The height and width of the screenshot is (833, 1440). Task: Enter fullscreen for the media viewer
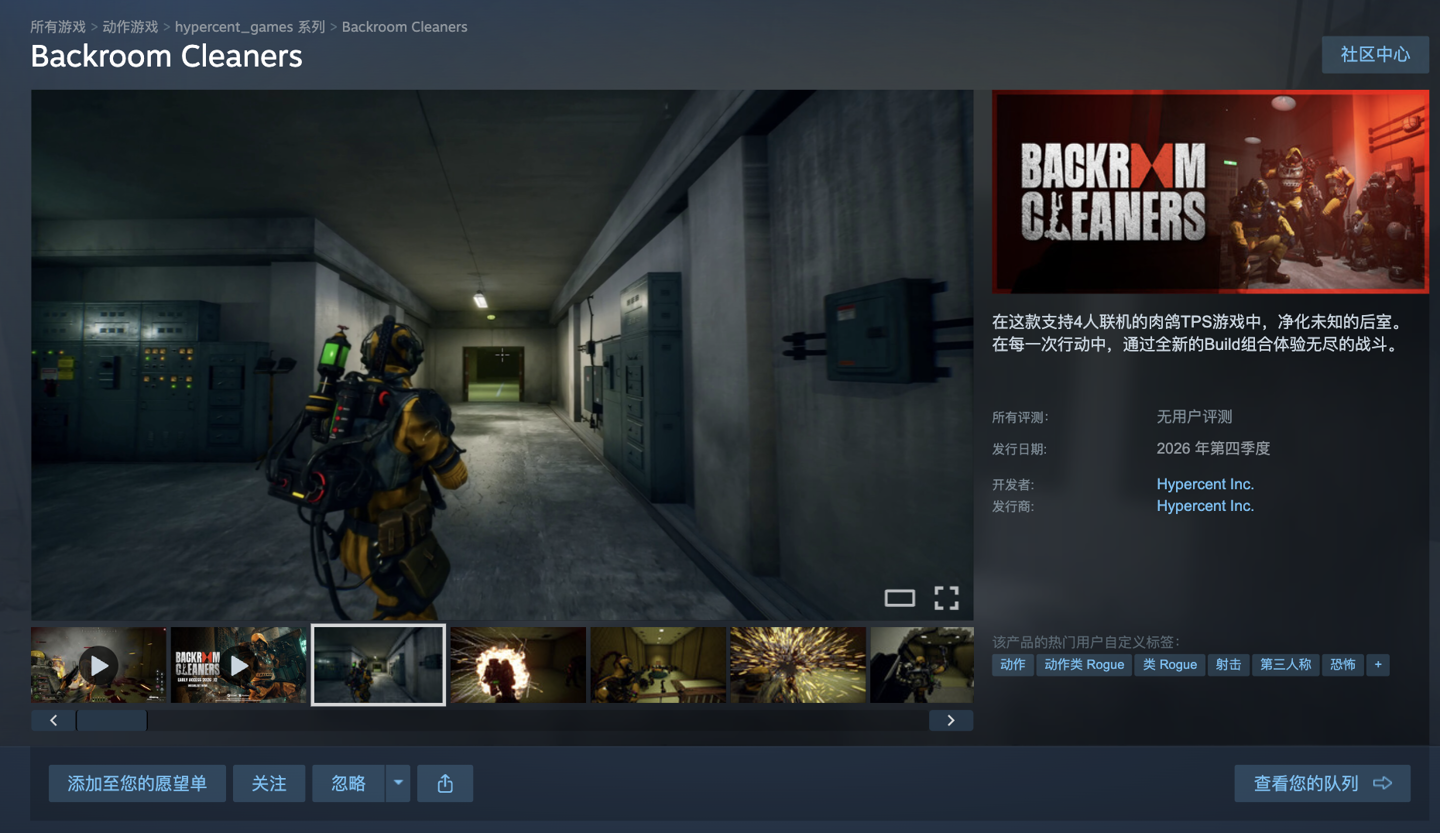tap(946, 598)
